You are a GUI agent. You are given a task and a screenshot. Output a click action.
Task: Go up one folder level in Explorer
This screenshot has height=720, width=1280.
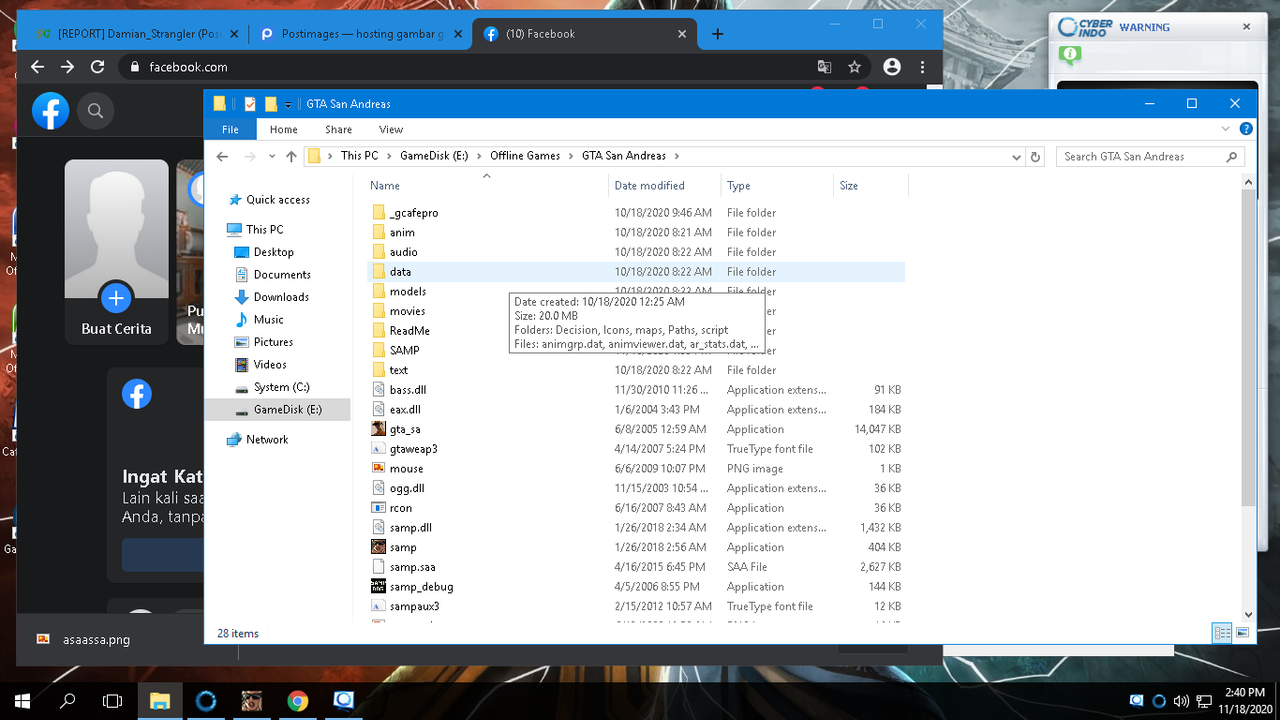[291, 156]
